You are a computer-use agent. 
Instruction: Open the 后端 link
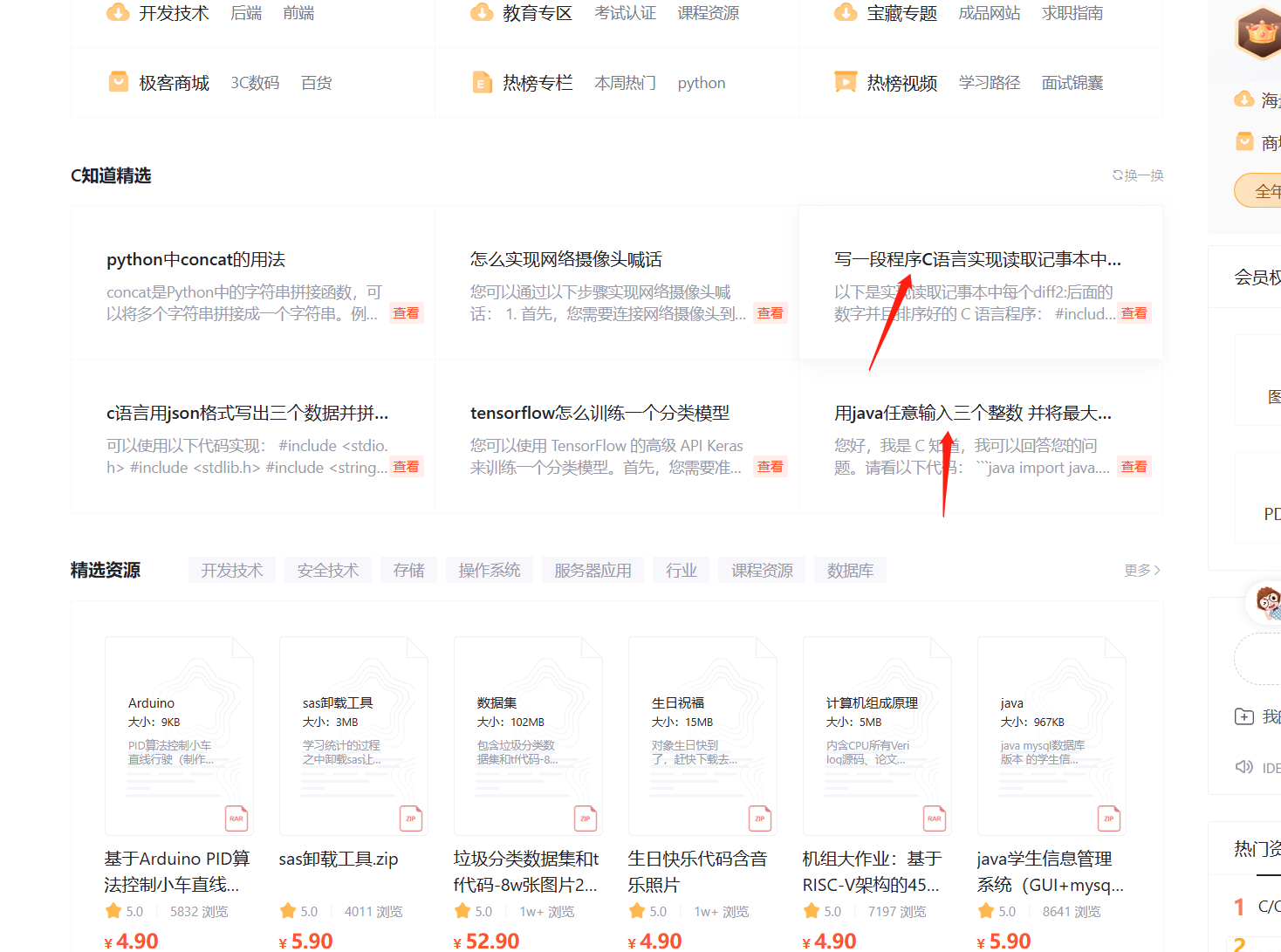[x=246, y=13]
